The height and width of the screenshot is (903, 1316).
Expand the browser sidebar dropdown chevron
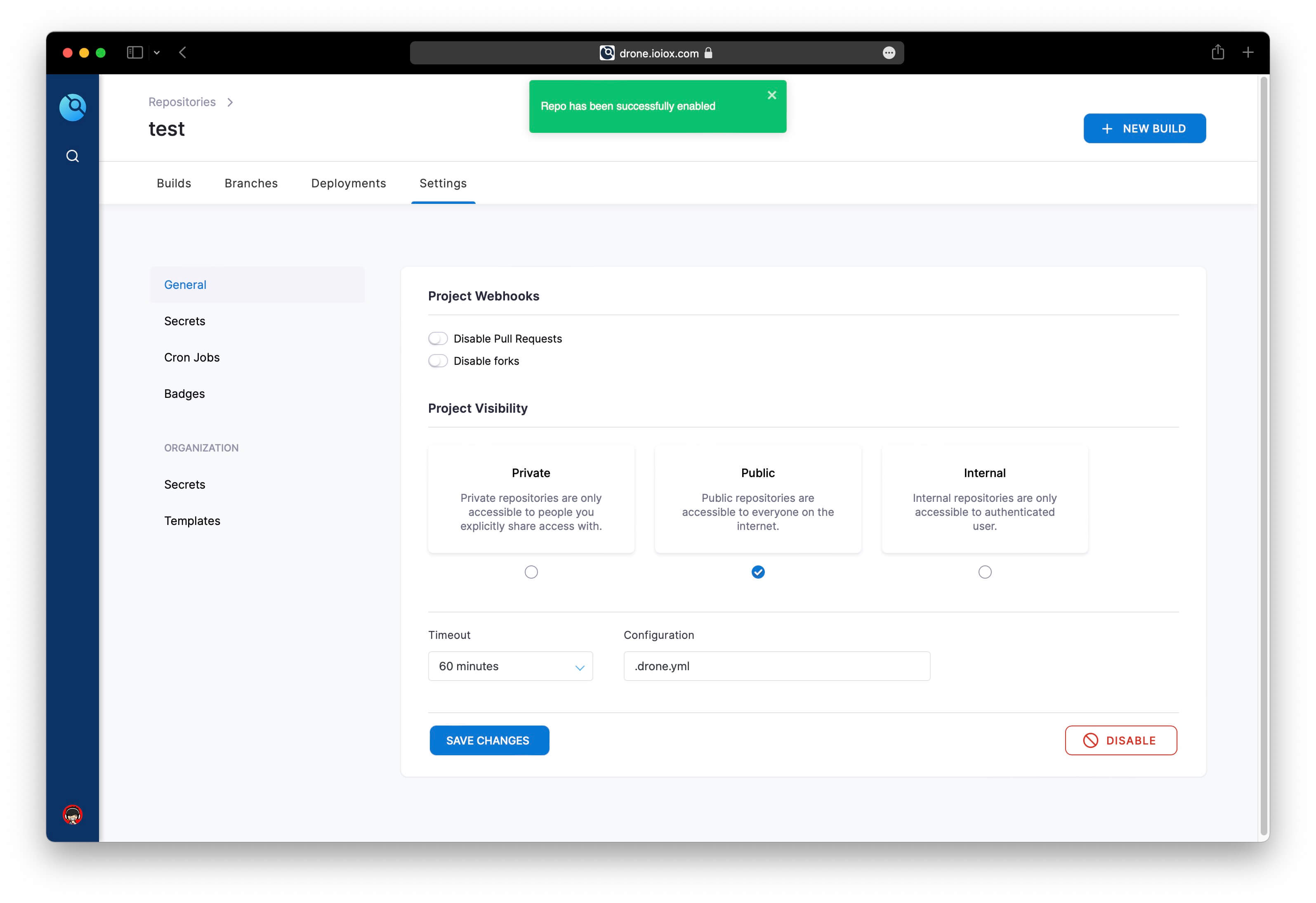tap(157, 53)
